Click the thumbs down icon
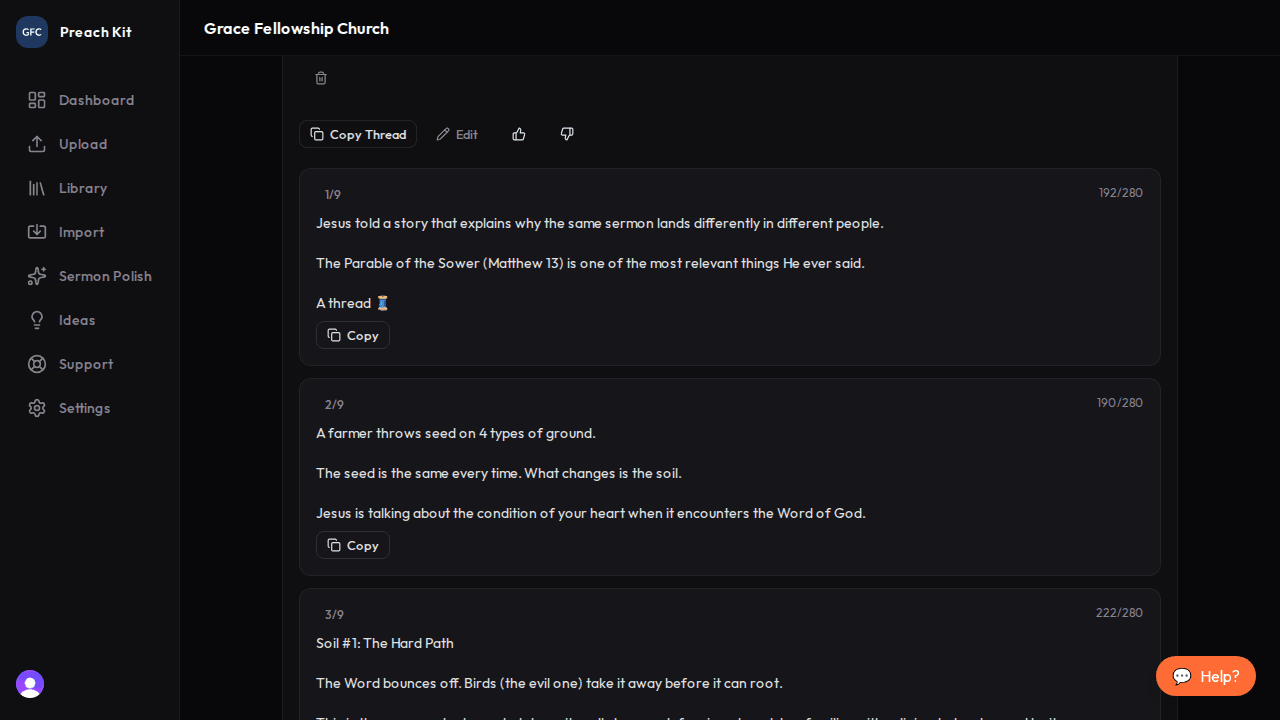Screen dimensions: 1280x720 [567, 134]
